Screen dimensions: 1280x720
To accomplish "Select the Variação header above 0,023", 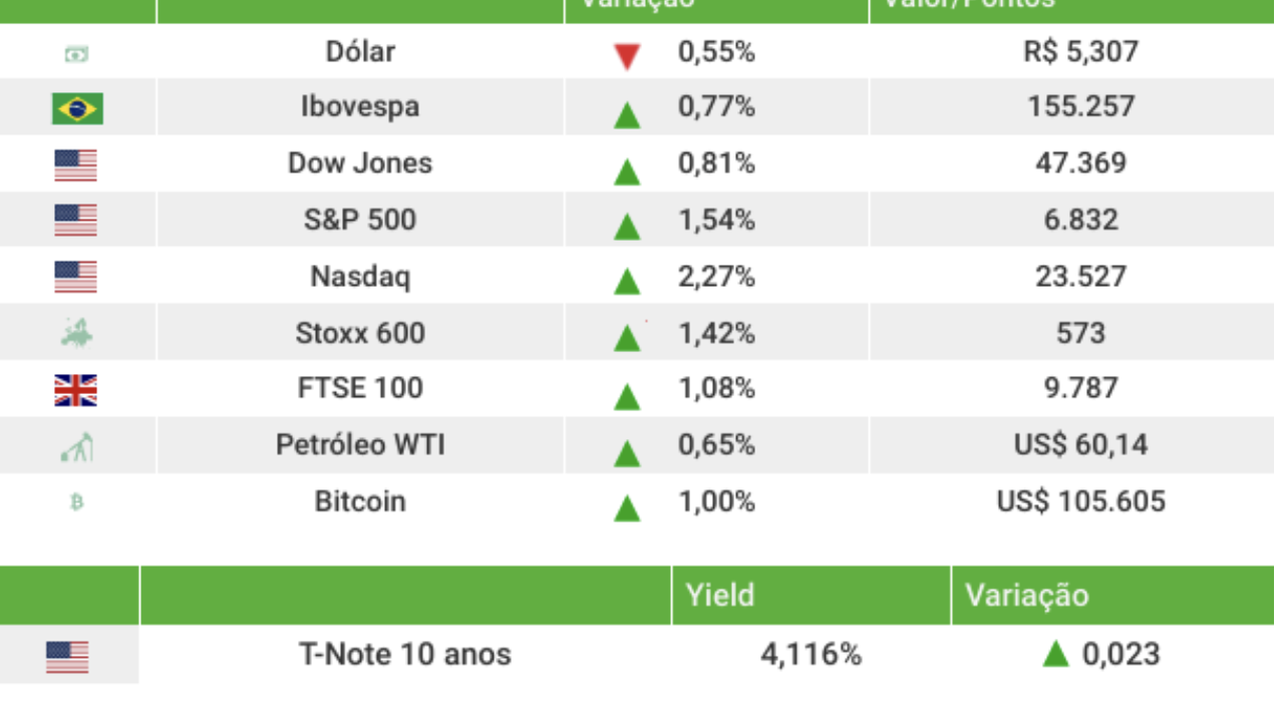I will pyautogui.click(x=1026, y=595).
